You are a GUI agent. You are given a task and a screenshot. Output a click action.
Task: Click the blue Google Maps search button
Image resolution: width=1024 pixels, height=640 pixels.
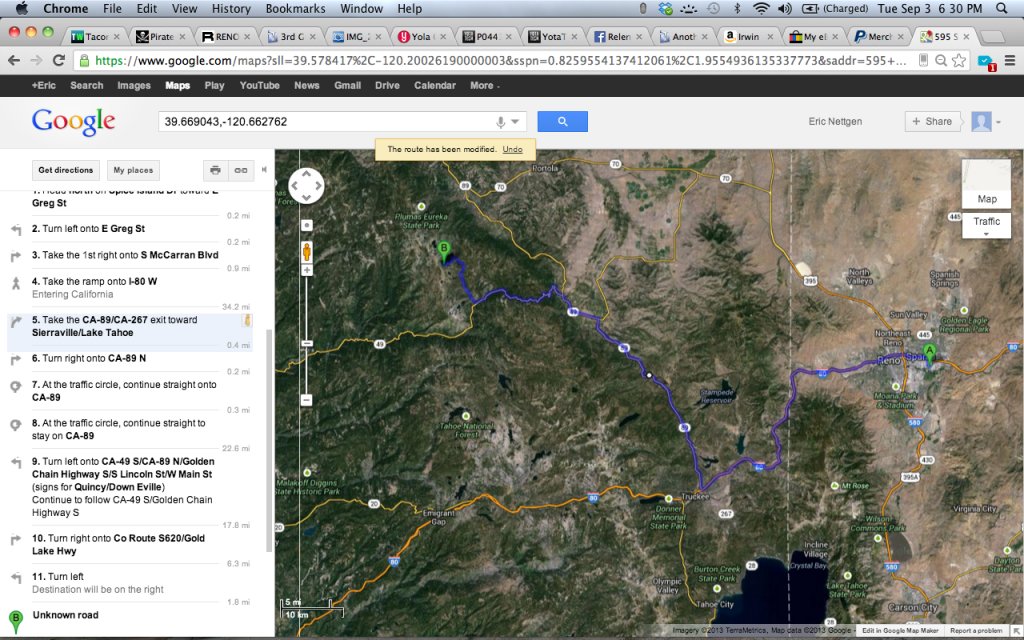click(x=562, y=121)
